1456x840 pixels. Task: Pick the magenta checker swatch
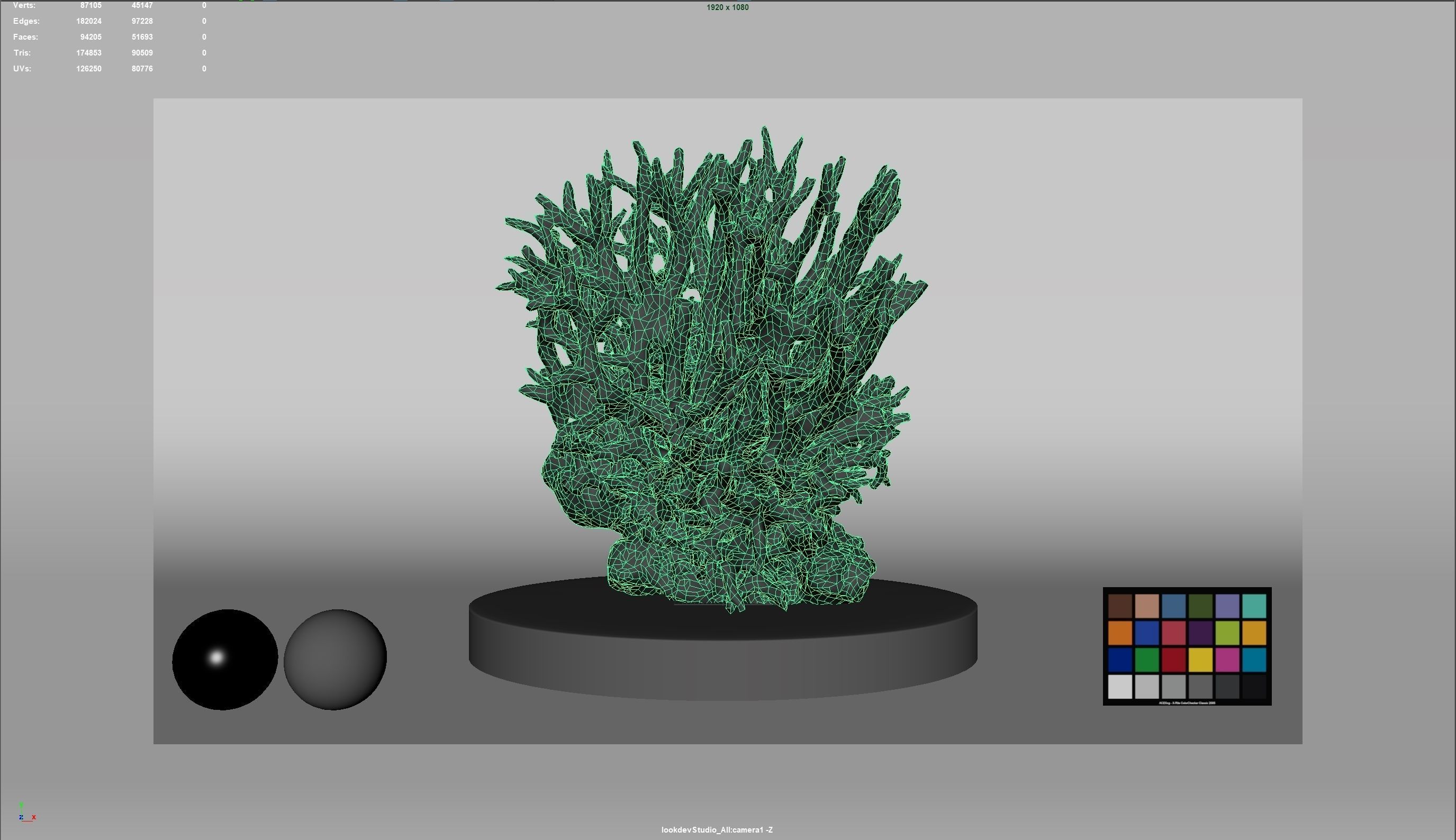(x=1227, y=660)
